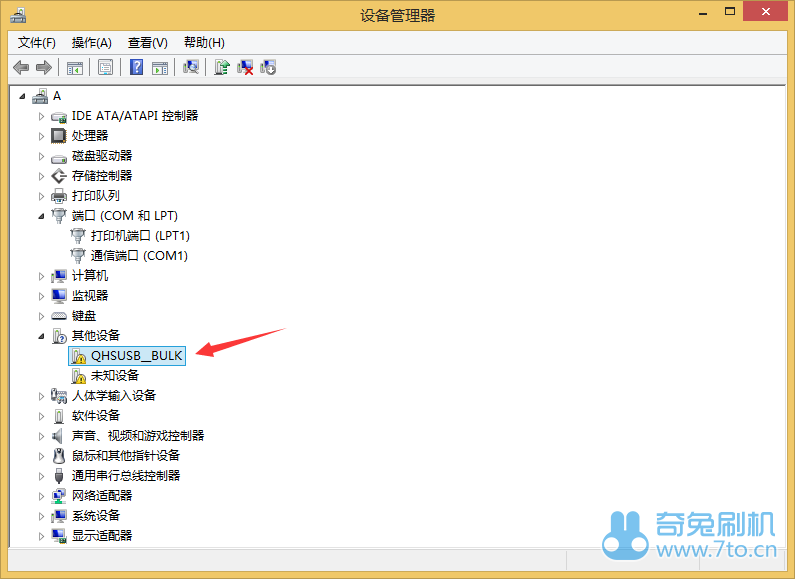Expand the 监视器 category
Viewport: 795px width, 579px height.
[42, 296]
